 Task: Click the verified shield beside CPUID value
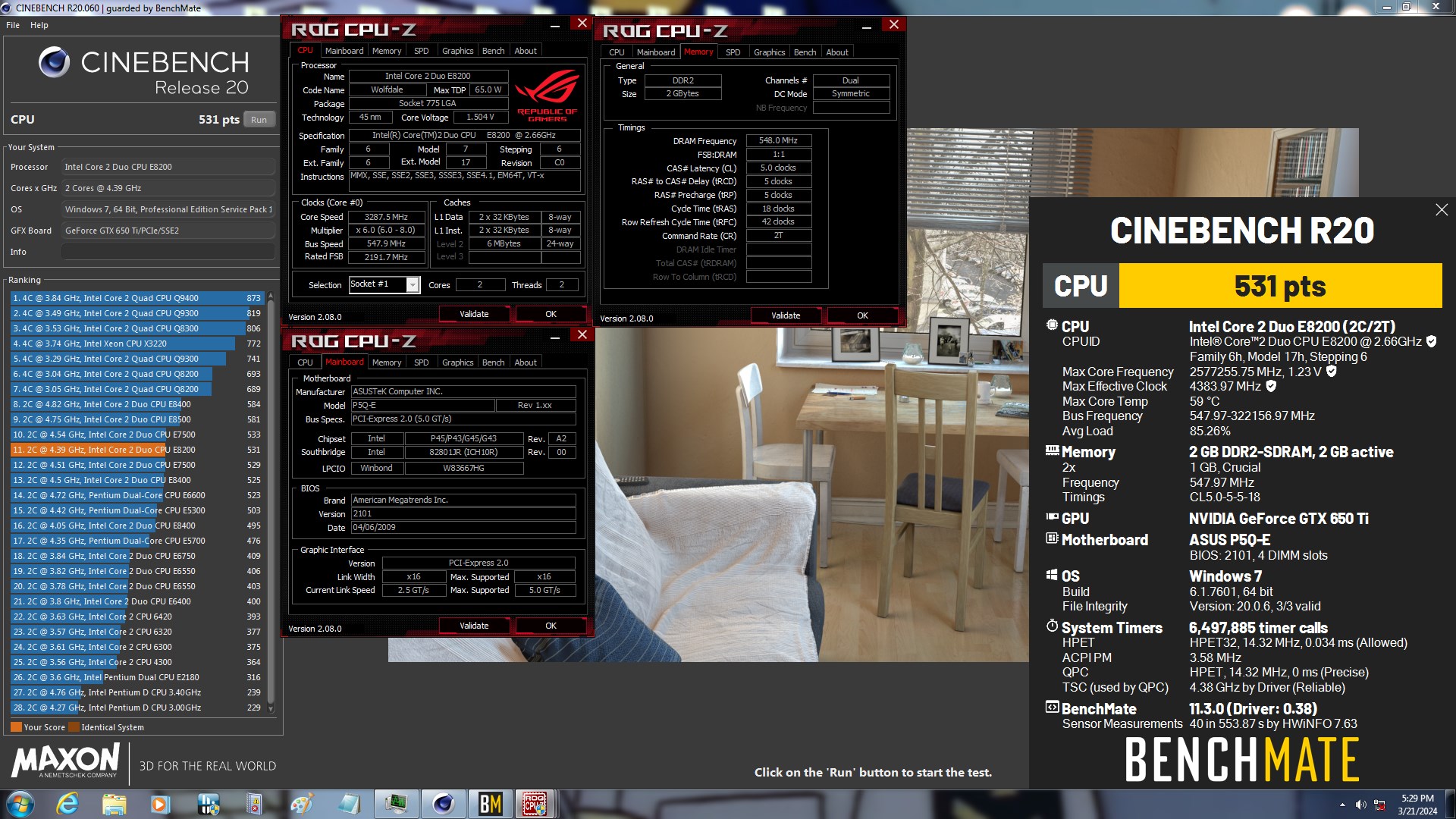click(1431, 341)
